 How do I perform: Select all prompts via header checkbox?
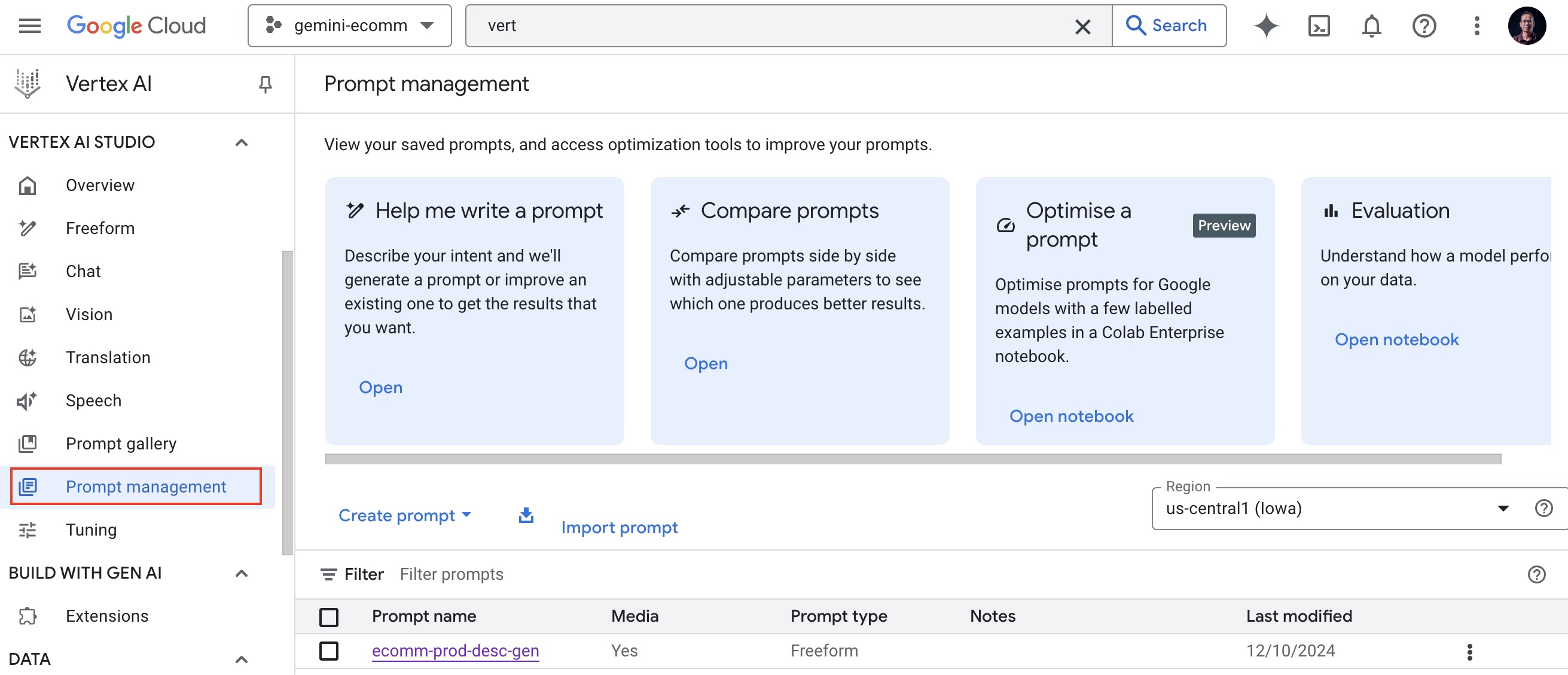coord(330,616)
